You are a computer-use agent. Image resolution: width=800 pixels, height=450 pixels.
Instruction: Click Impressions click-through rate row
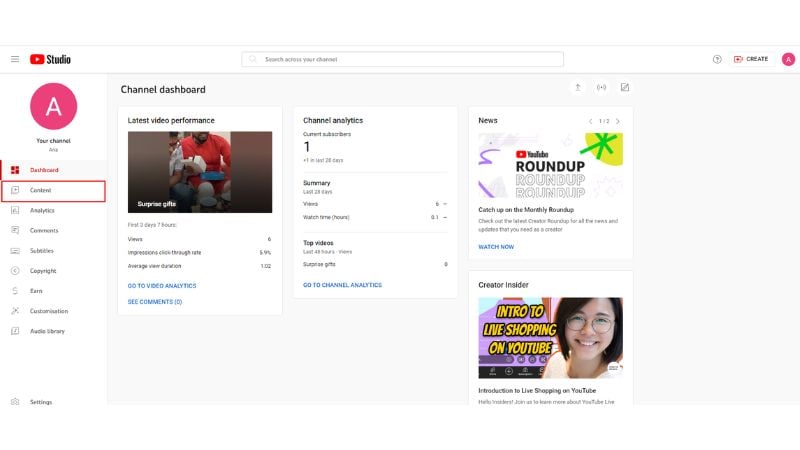coord(199,253)
